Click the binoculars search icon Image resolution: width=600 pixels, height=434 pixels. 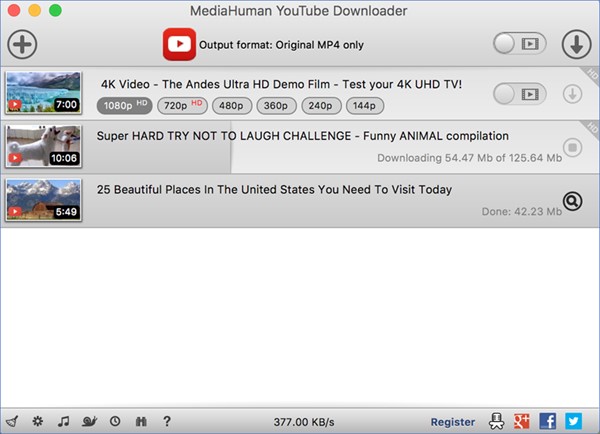[141, 421]
